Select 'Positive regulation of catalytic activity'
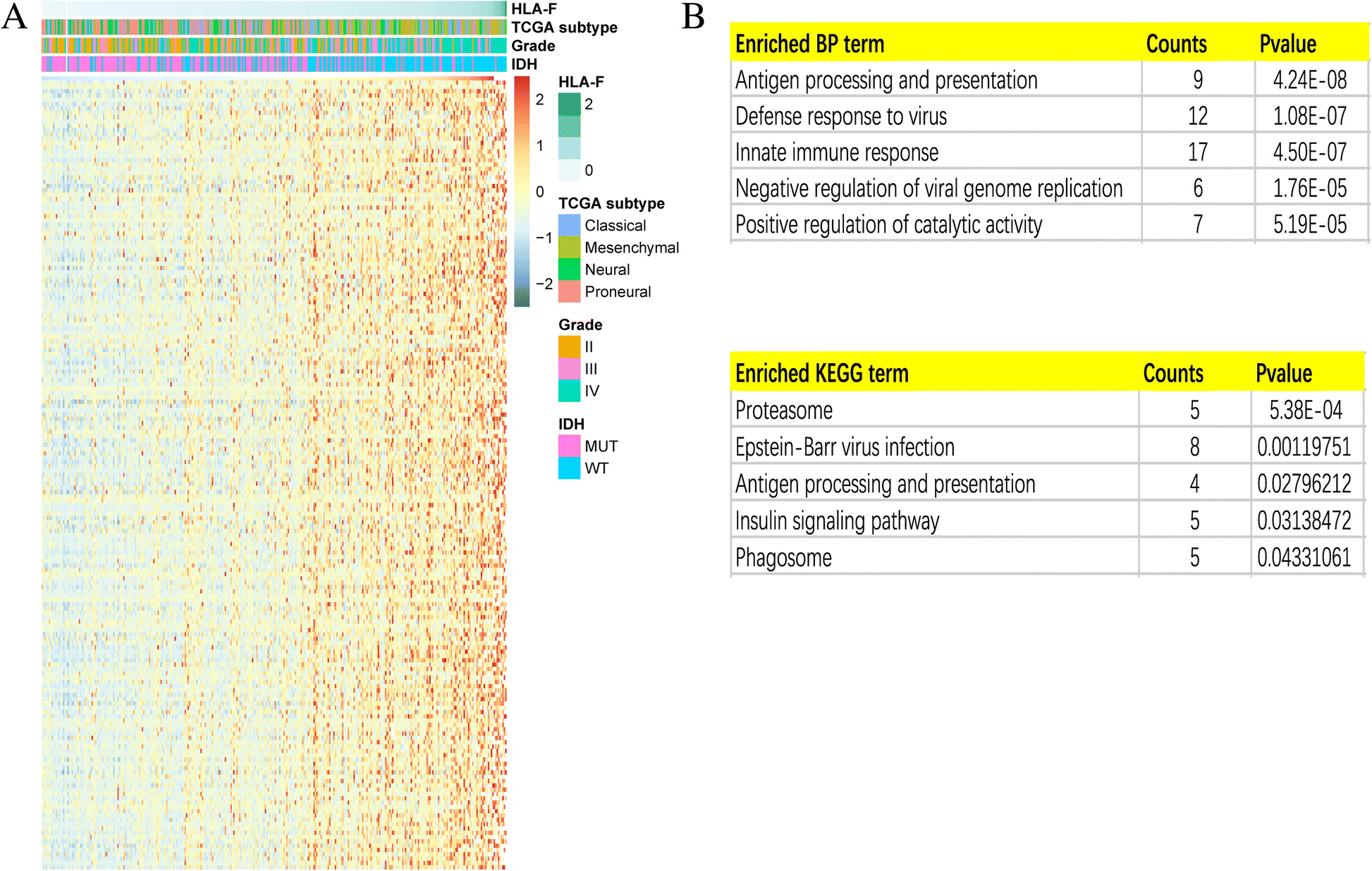 click(x=888, y=224)
